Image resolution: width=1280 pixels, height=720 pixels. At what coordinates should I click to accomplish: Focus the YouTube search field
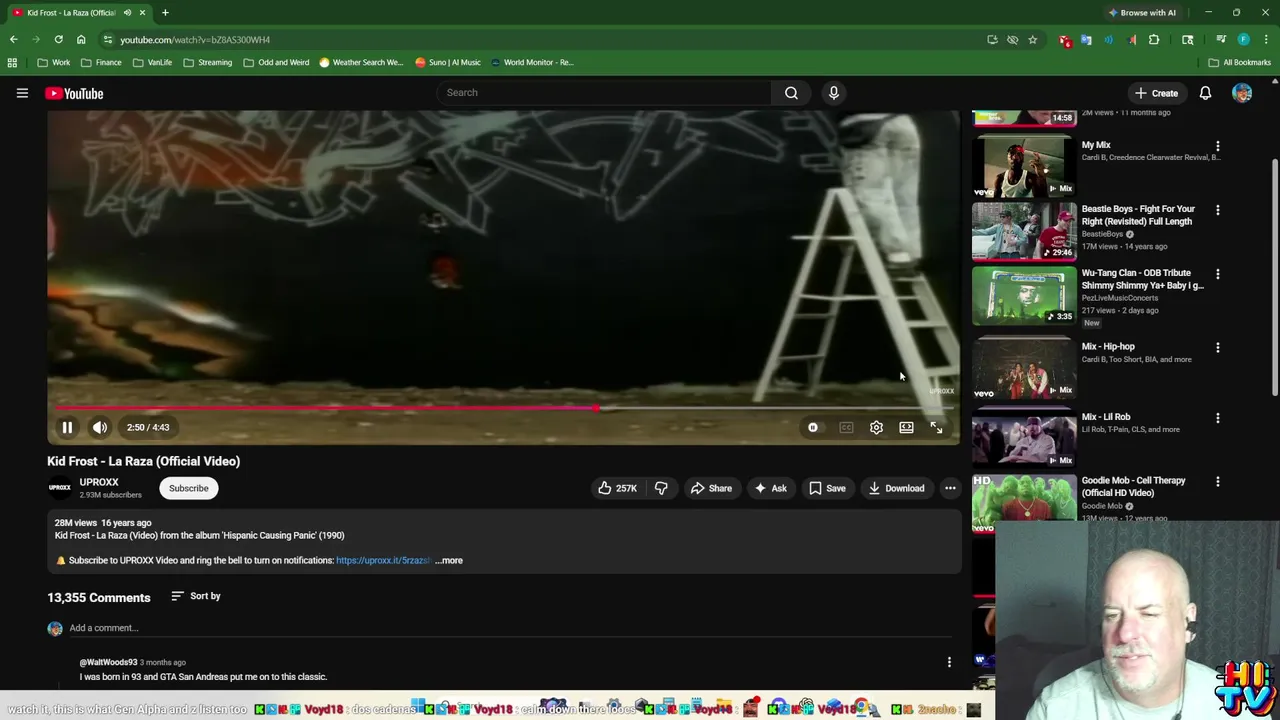[604, 93]
